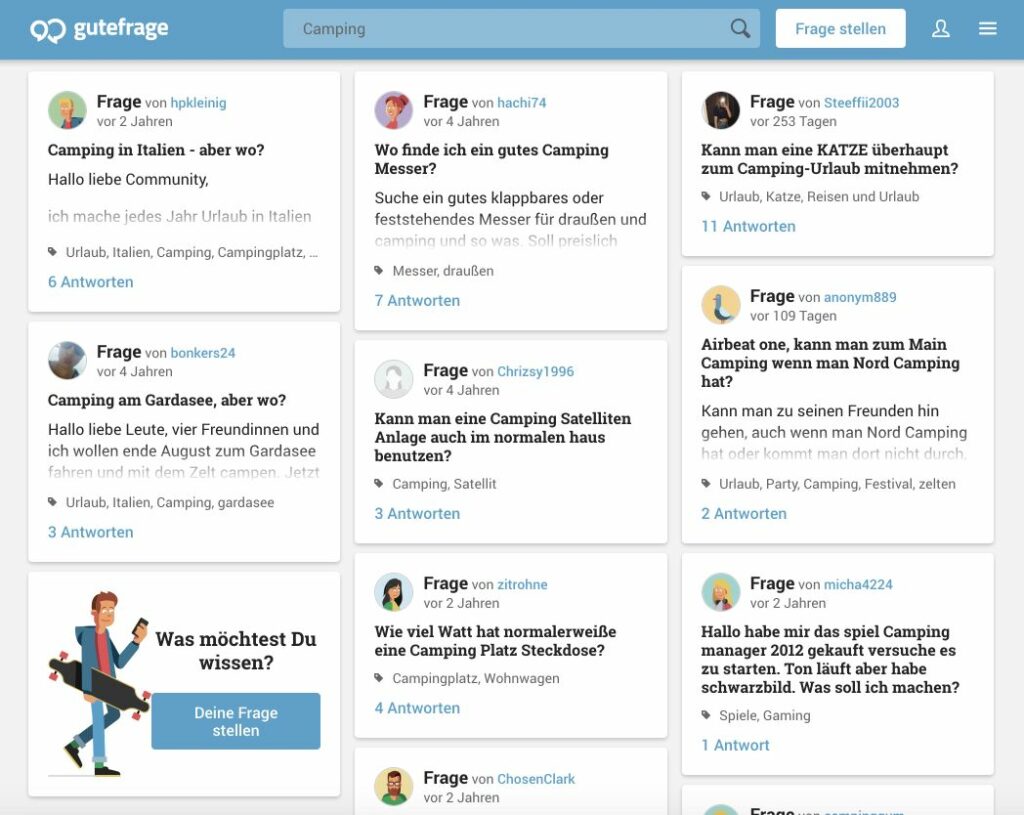1024x815 pixels.
Task: Open ChosenClark's user profile link
Action: (x=536, y=779)
